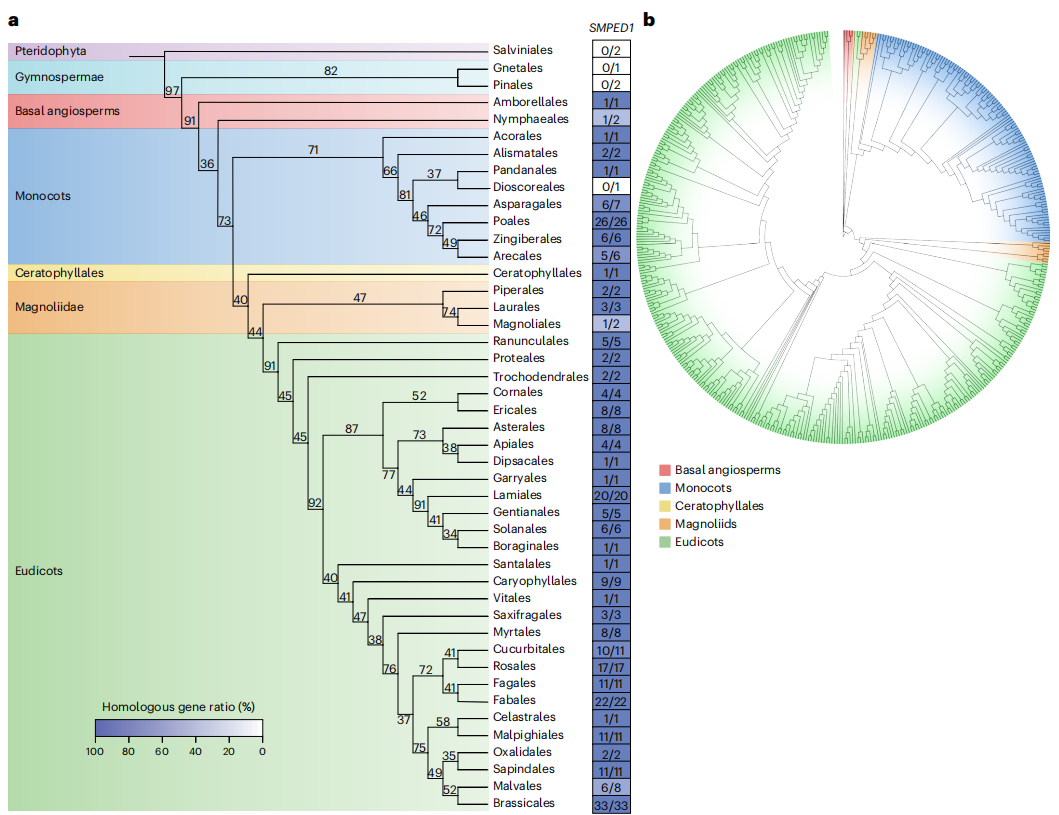Click the green Eudicots legend swatch
1059x815 pixels.
pyautogui.click(x=665, y=542)
